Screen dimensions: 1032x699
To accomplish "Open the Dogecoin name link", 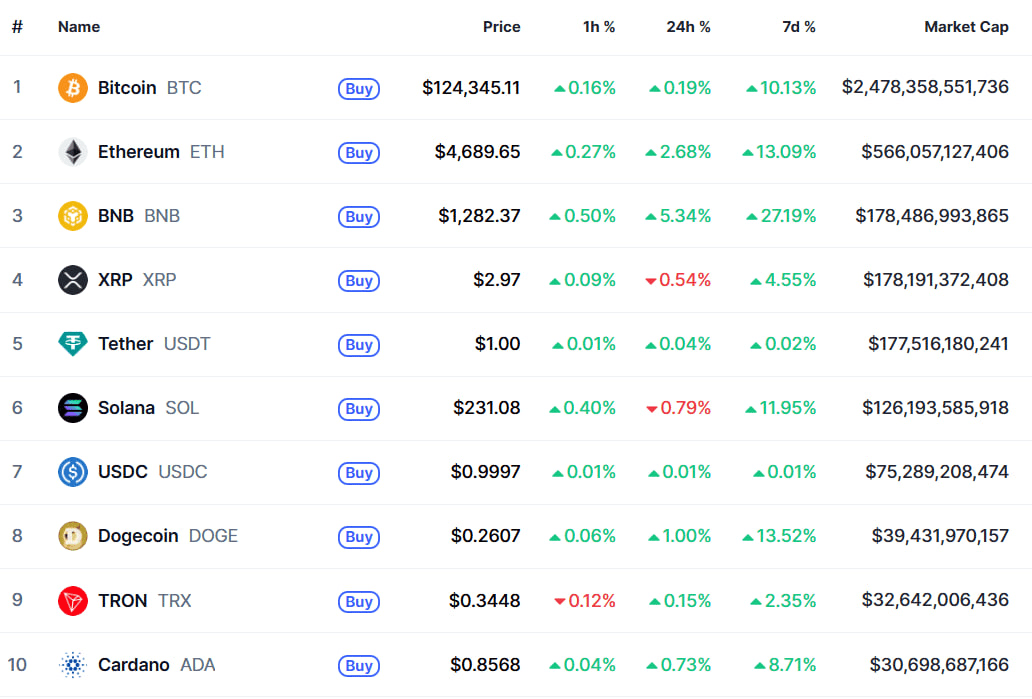I will pyautogui.click(x=138, y=536).
